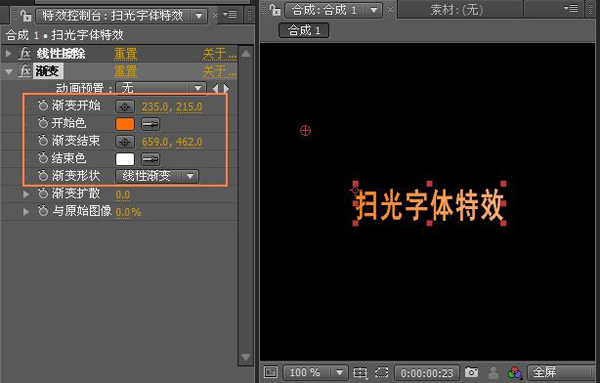Open the 渐变形状 线性渐变 dropdown

coord(157,176)
